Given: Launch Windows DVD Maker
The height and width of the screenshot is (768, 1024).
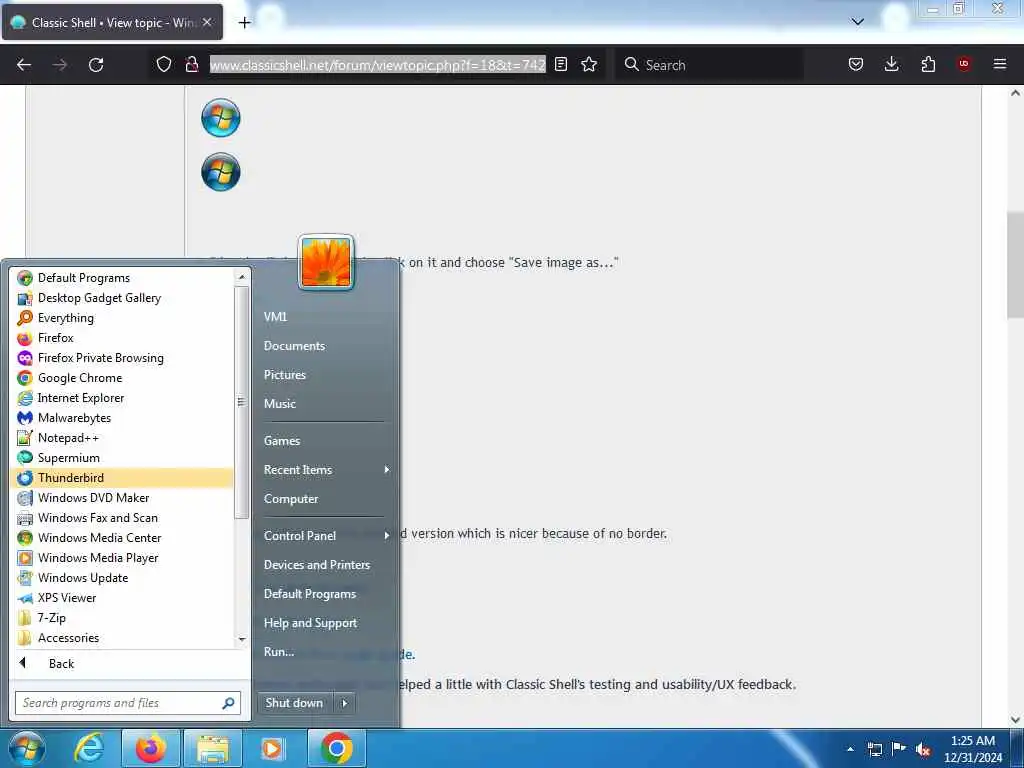Looking at the screenshot, I should (x=122, y=498).
